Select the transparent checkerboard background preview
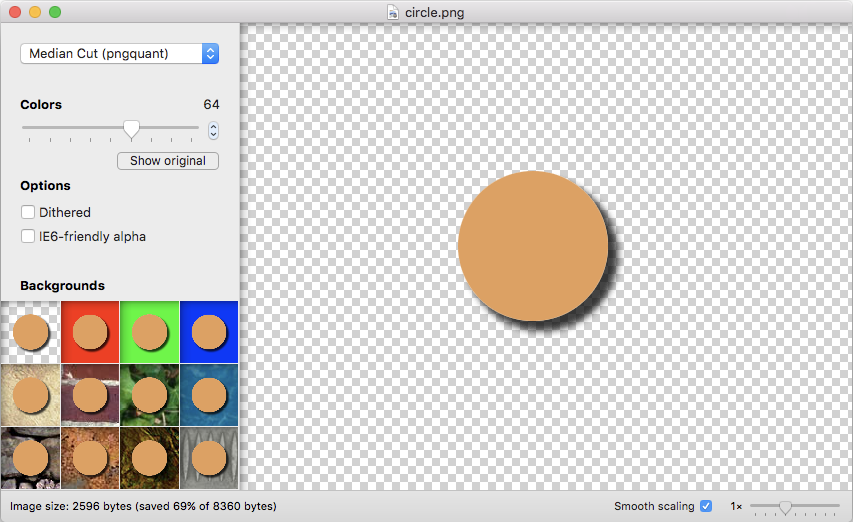Image resolution: width=853 pixels, height=522 pixels. point(30,331)
